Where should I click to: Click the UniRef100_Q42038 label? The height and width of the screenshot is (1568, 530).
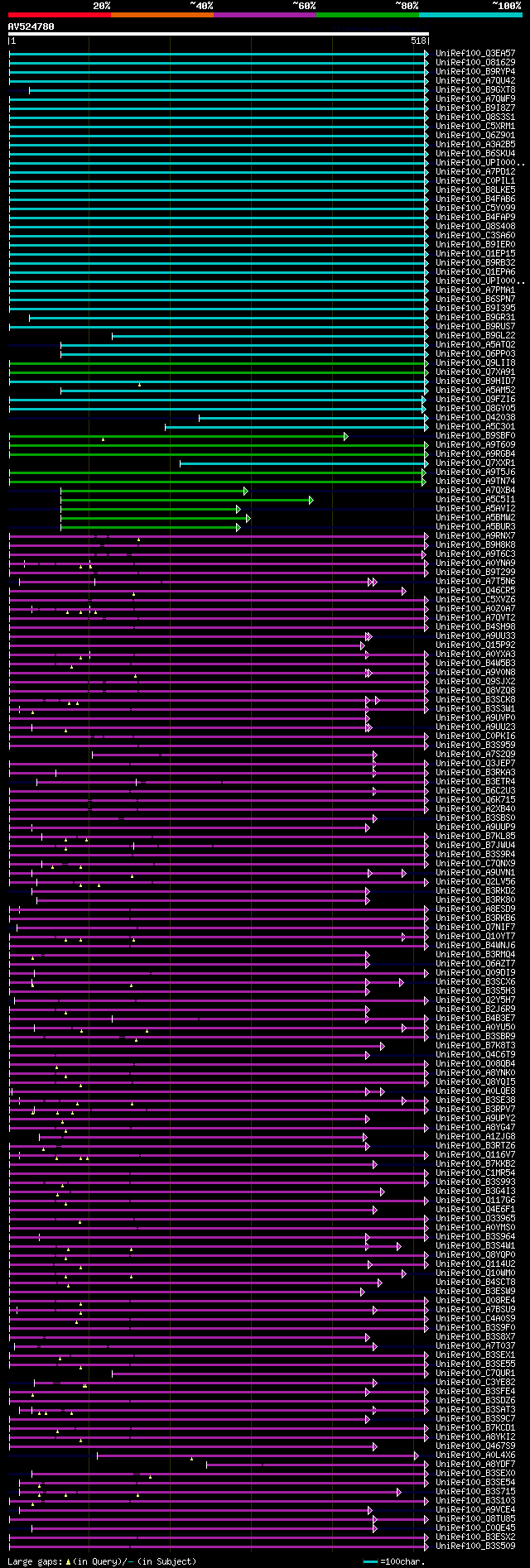pyautogui.click(x=475, y=418)
